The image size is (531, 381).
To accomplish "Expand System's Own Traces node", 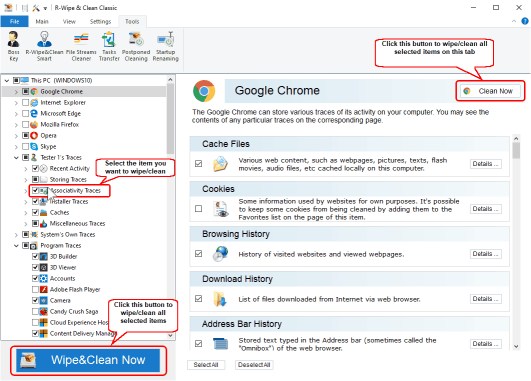I will 16,235.
